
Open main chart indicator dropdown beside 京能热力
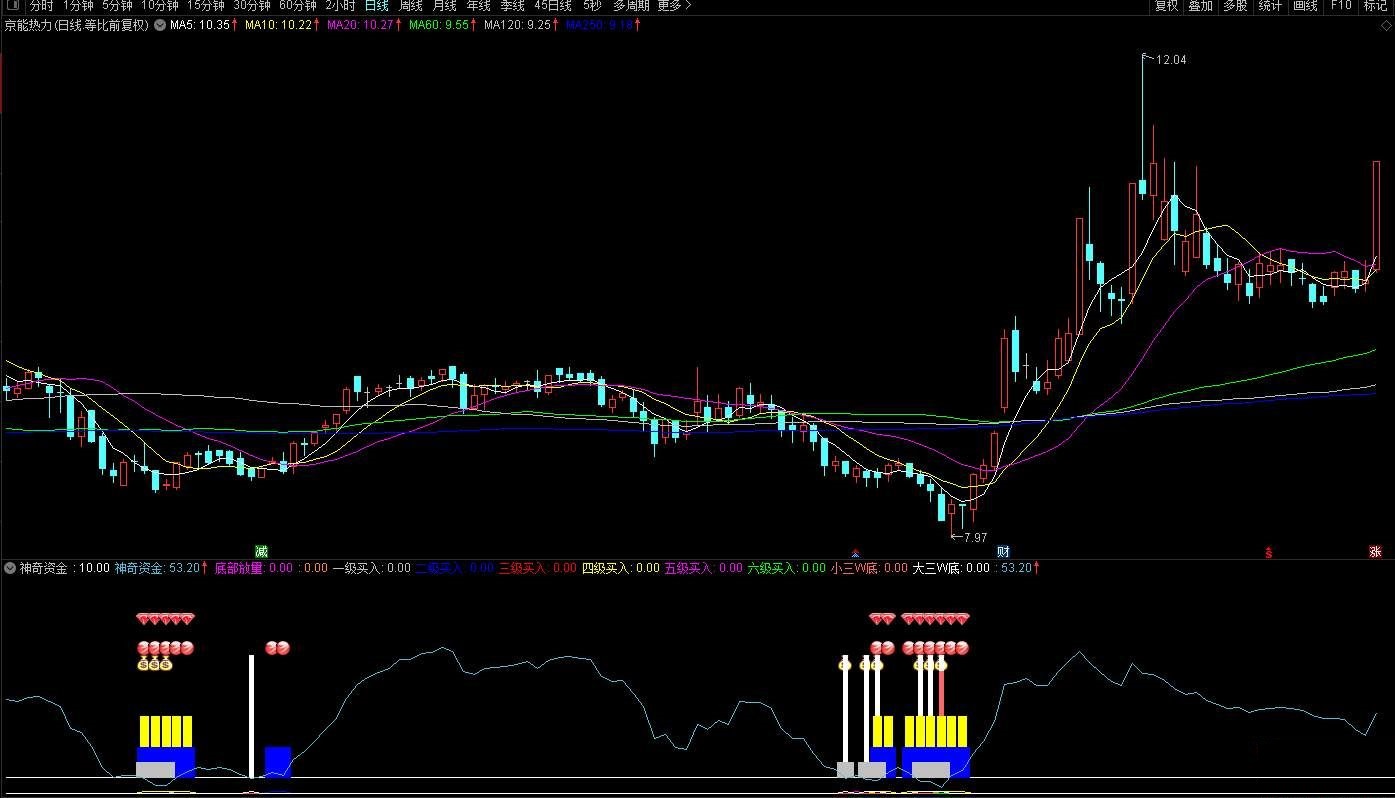click(159, 25)
